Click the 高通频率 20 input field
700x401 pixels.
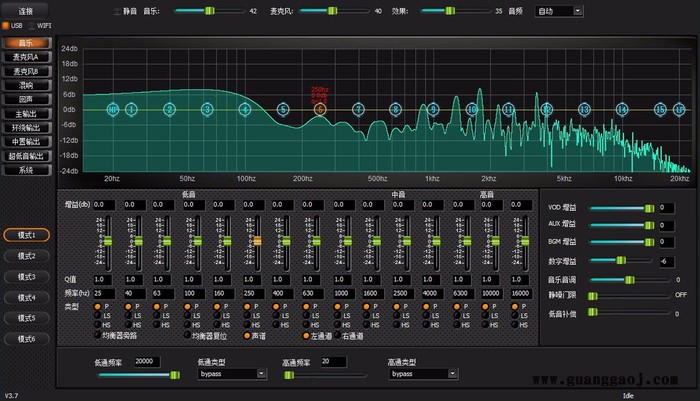(333, 361)
